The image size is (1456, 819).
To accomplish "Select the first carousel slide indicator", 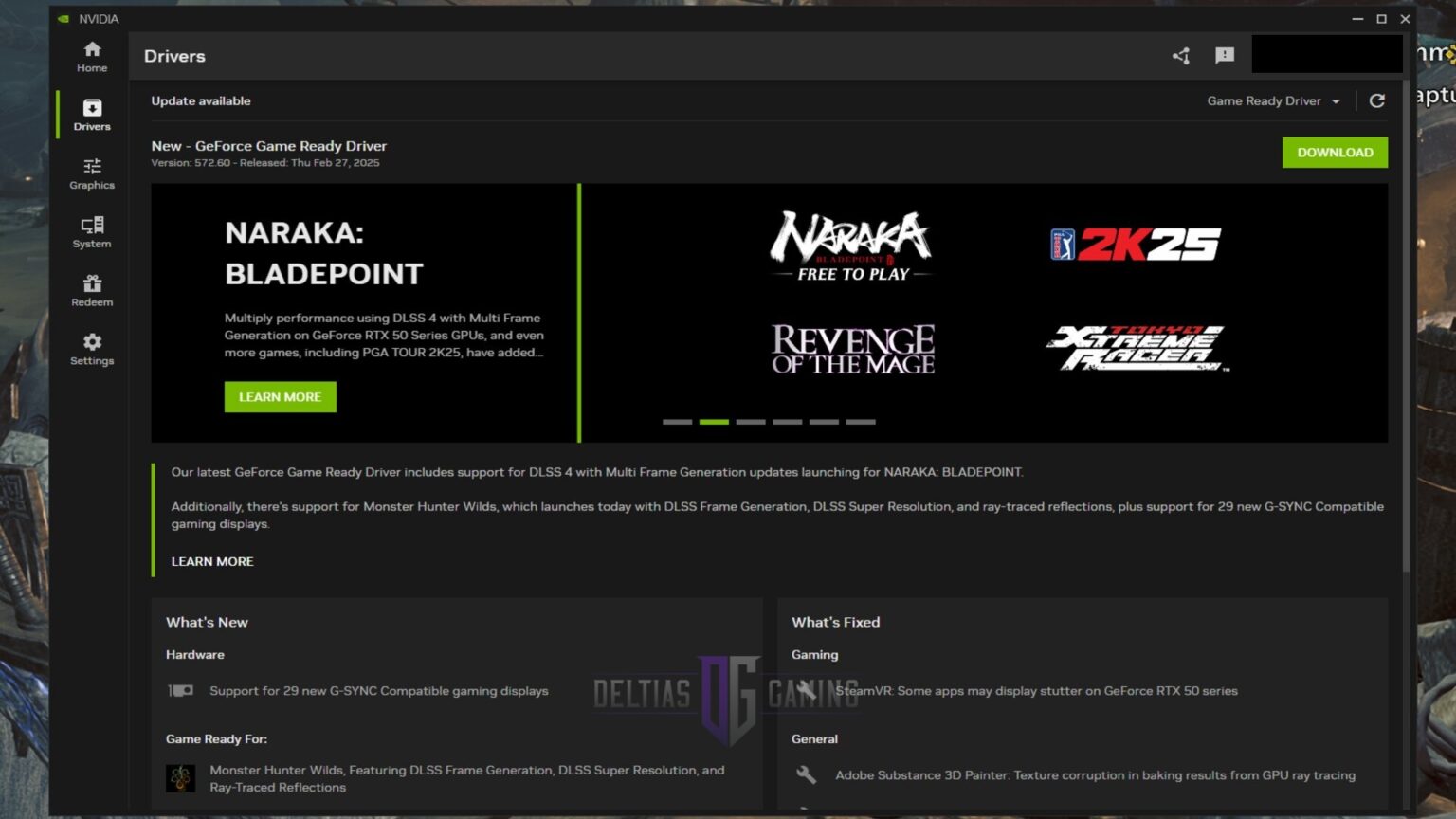I will point(677,422).
